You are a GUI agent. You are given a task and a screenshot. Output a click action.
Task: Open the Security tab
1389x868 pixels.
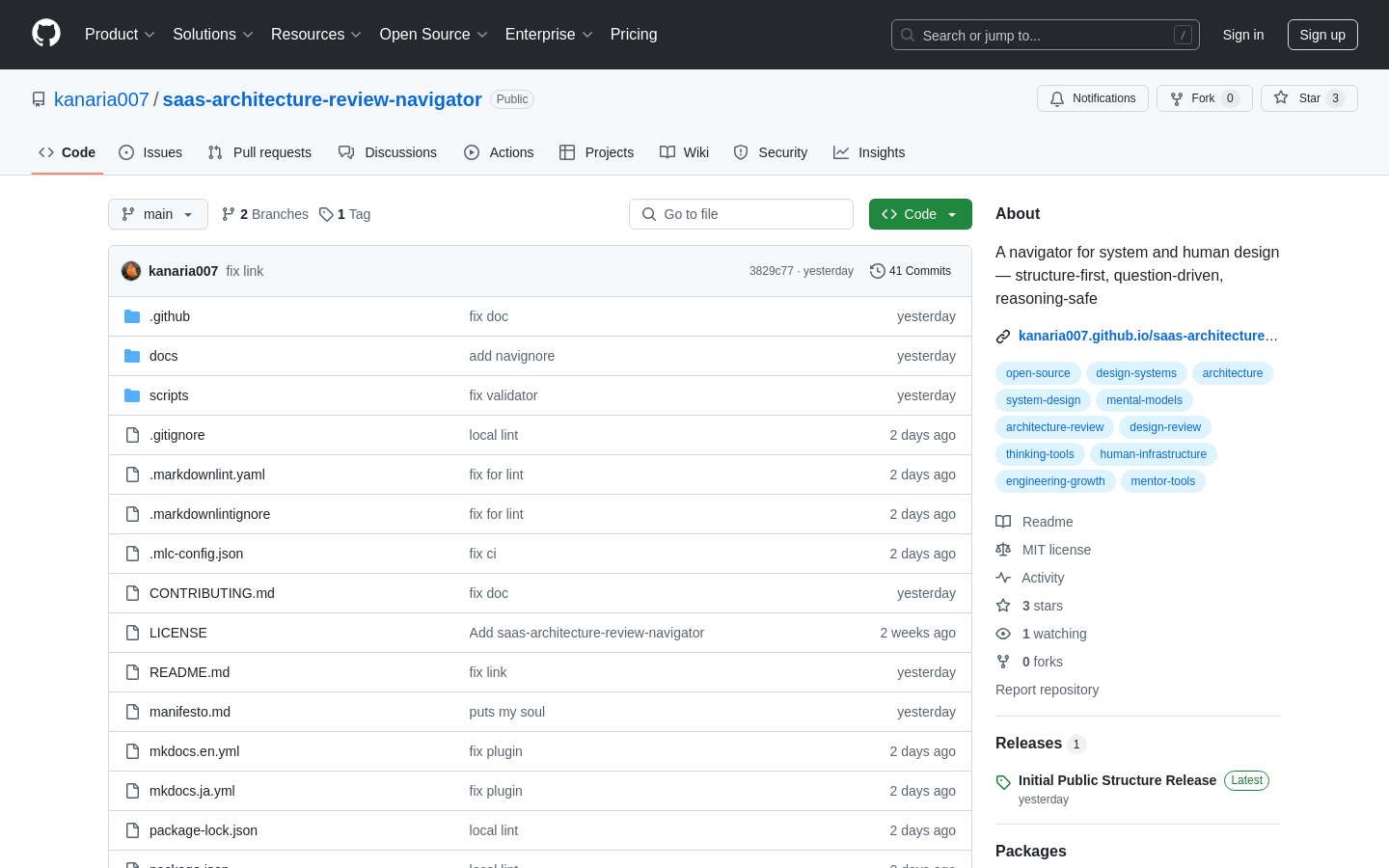771,152
